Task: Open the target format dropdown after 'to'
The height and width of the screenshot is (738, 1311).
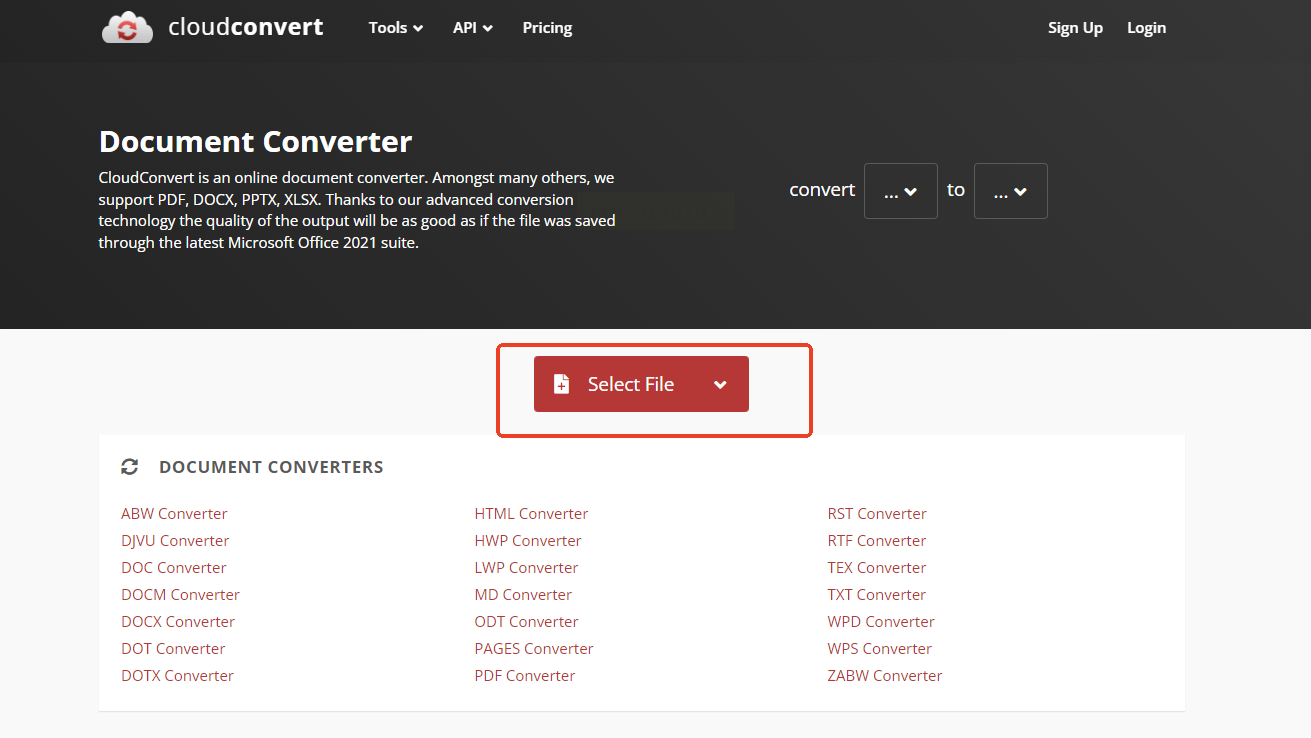Action: pyautogui.click(x=1011, y=191)
